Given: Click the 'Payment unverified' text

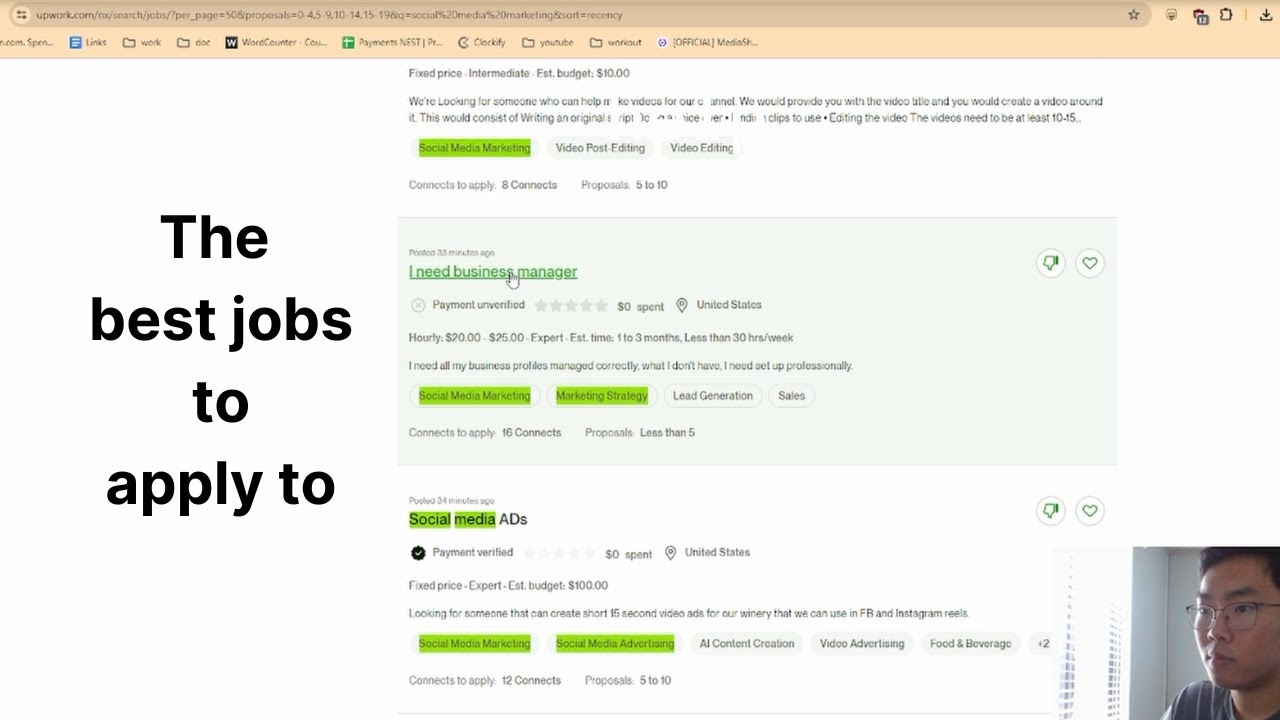Looking at the screenshot, I should click(x=478, y=305).
